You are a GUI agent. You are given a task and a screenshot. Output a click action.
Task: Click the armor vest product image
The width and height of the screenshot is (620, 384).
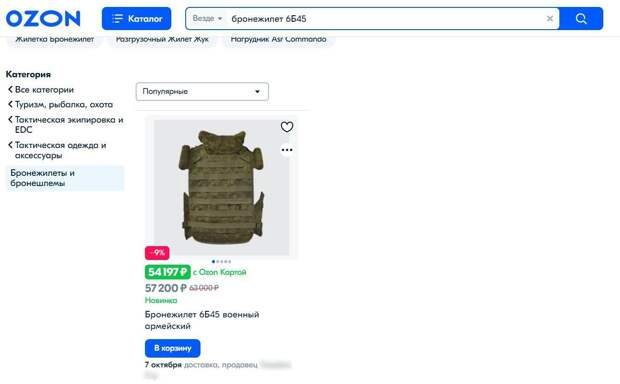(x=221, y=187)
